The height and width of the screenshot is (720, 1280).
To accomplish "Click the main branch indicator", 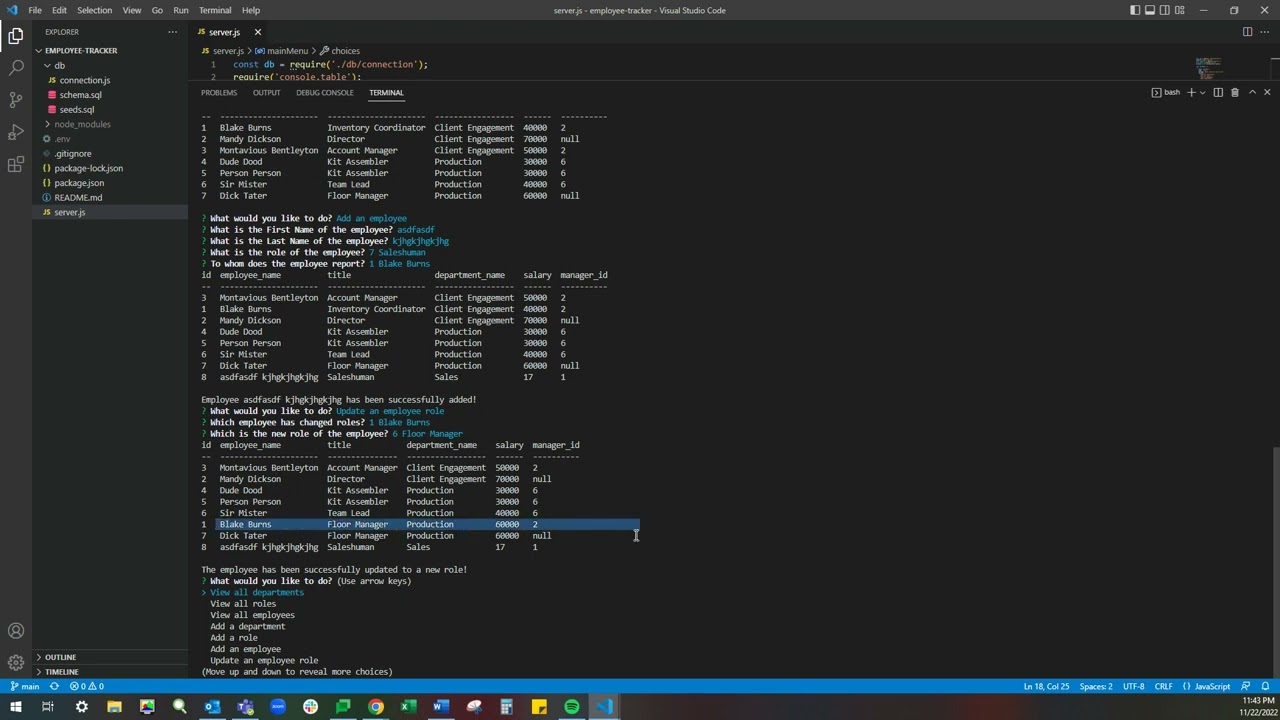I will click(x=25, y=686).
